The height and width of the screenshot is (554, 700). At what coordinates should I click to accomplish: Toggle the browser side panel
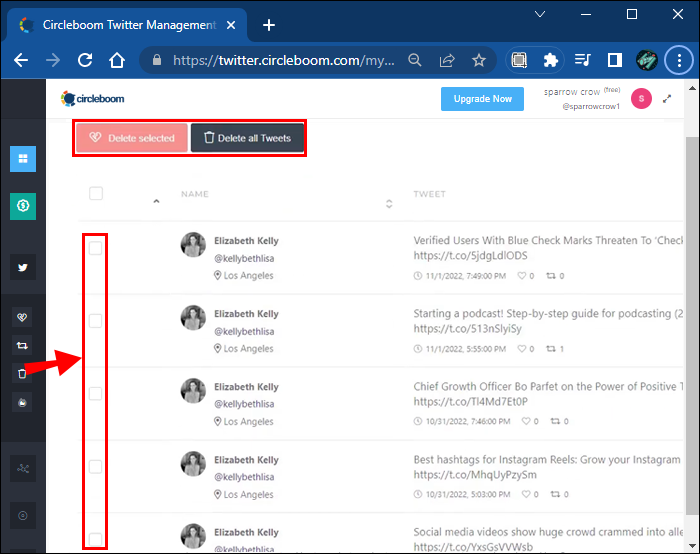[615, 60]
